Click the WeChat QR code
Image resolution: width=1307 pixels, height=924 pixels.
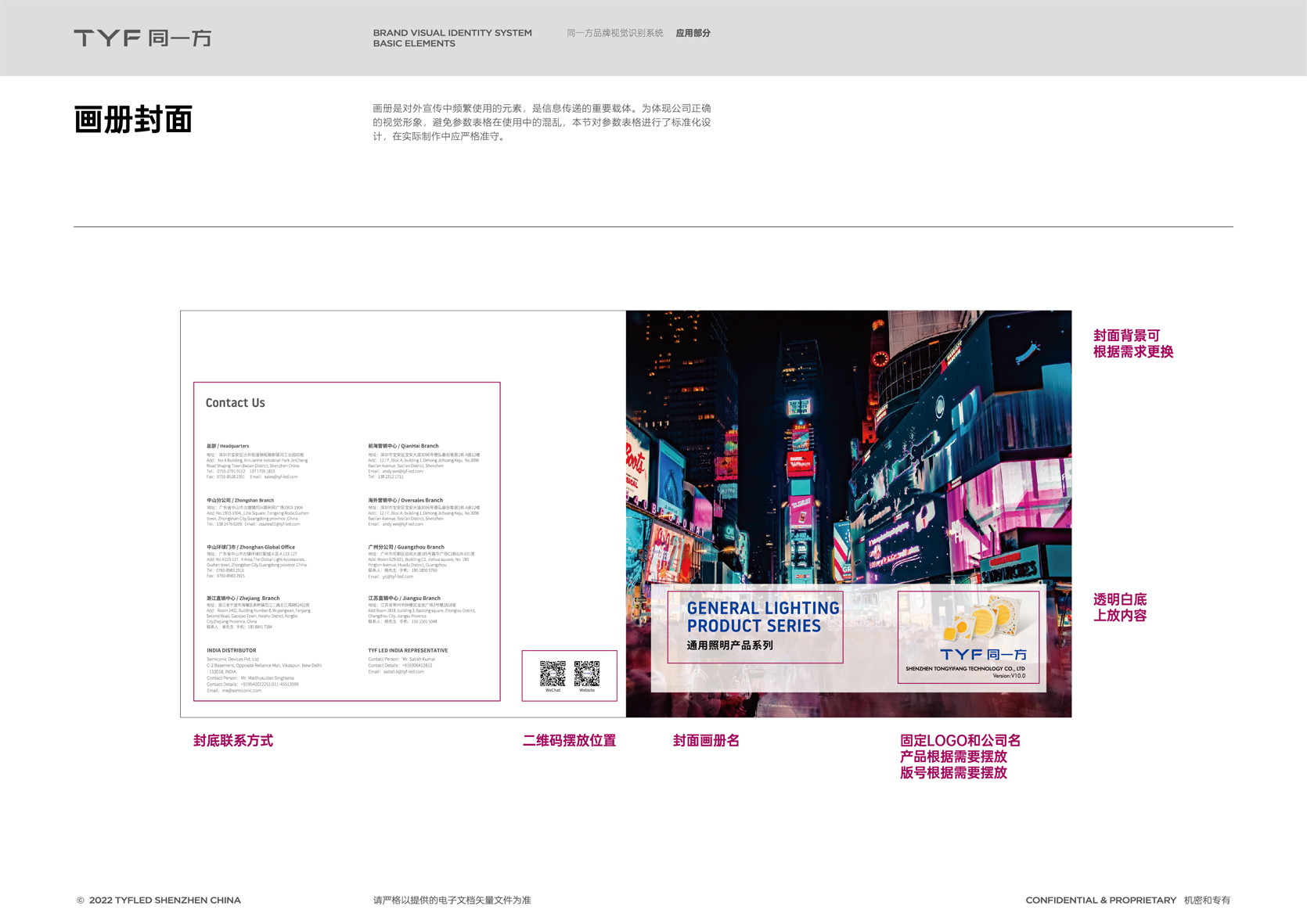(x=553, y=673)
